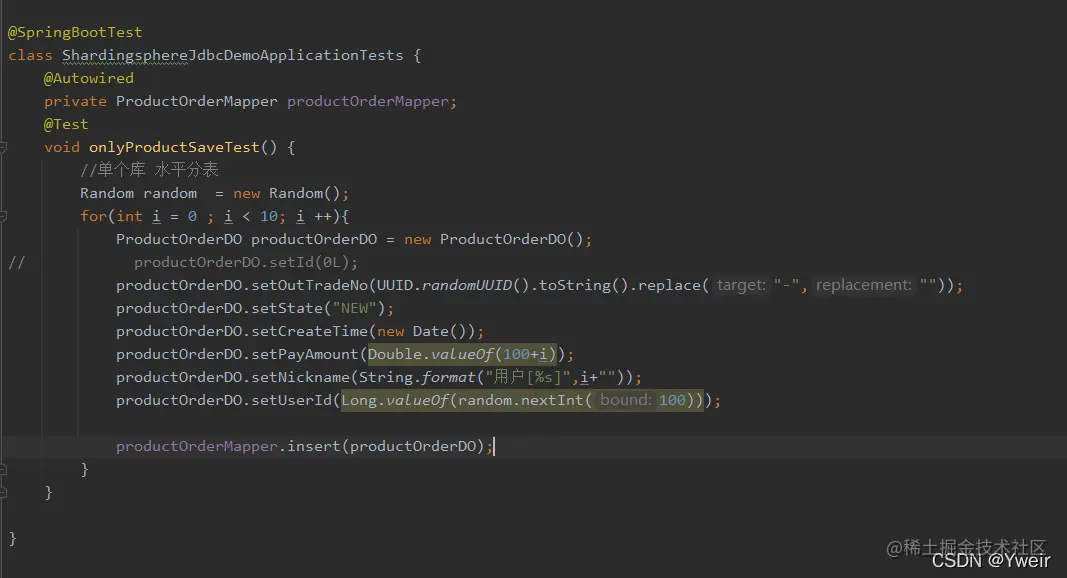Click the Long.valueOf call

(395, 400)
